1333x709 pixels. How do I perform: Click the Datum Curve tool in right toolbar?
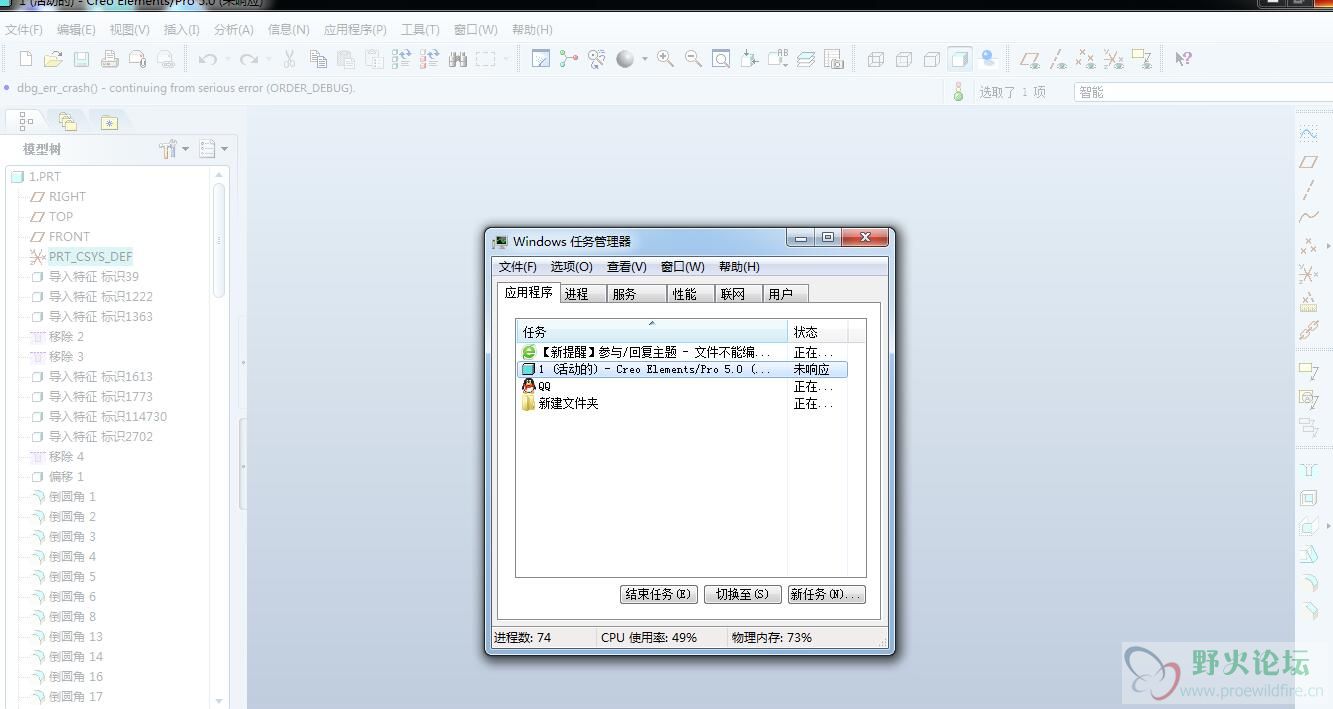click(1308, 217)
